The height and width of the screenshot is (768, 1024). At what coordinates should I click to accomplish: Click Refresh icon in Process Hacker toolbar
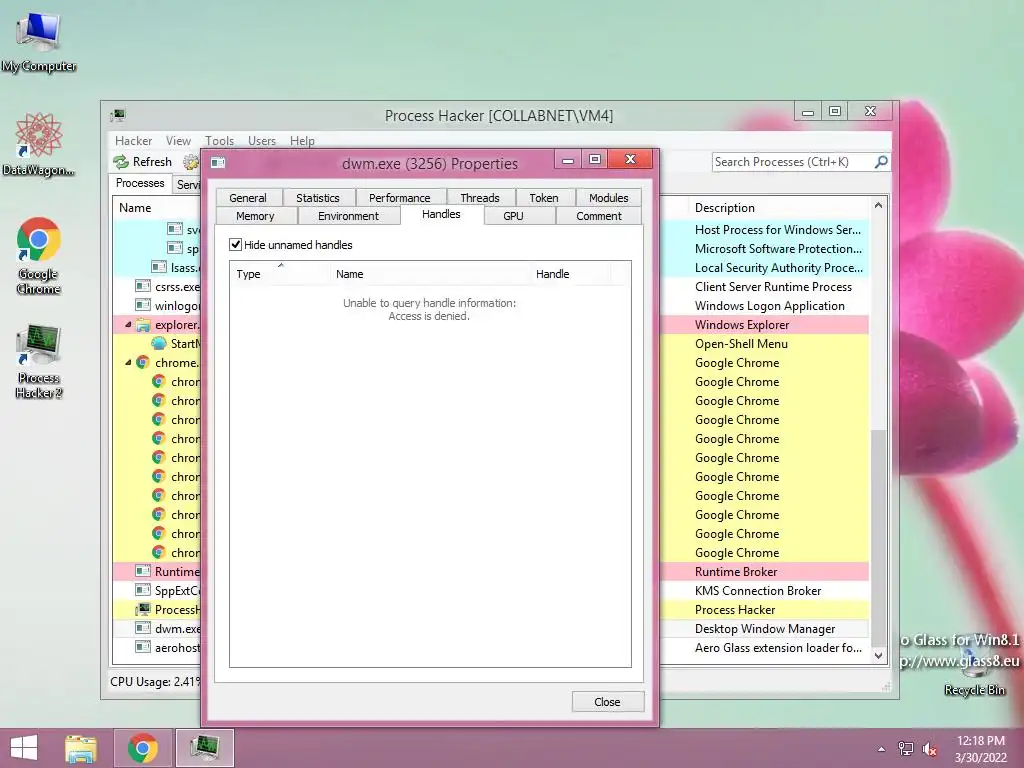121,162
